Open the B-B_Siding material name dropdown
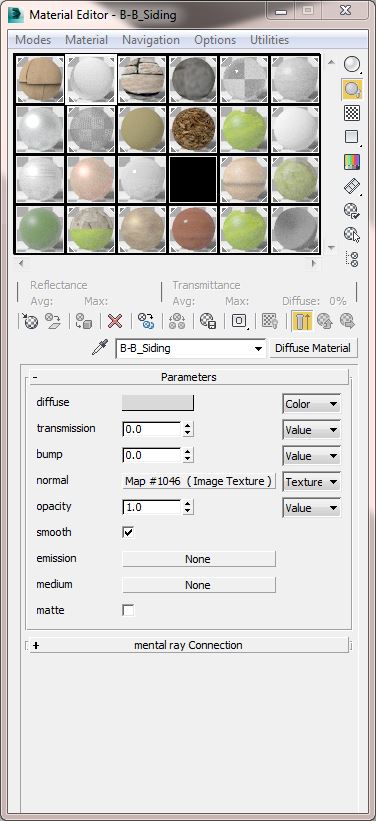Screen dimensions: 376x821 click(258, 349)
